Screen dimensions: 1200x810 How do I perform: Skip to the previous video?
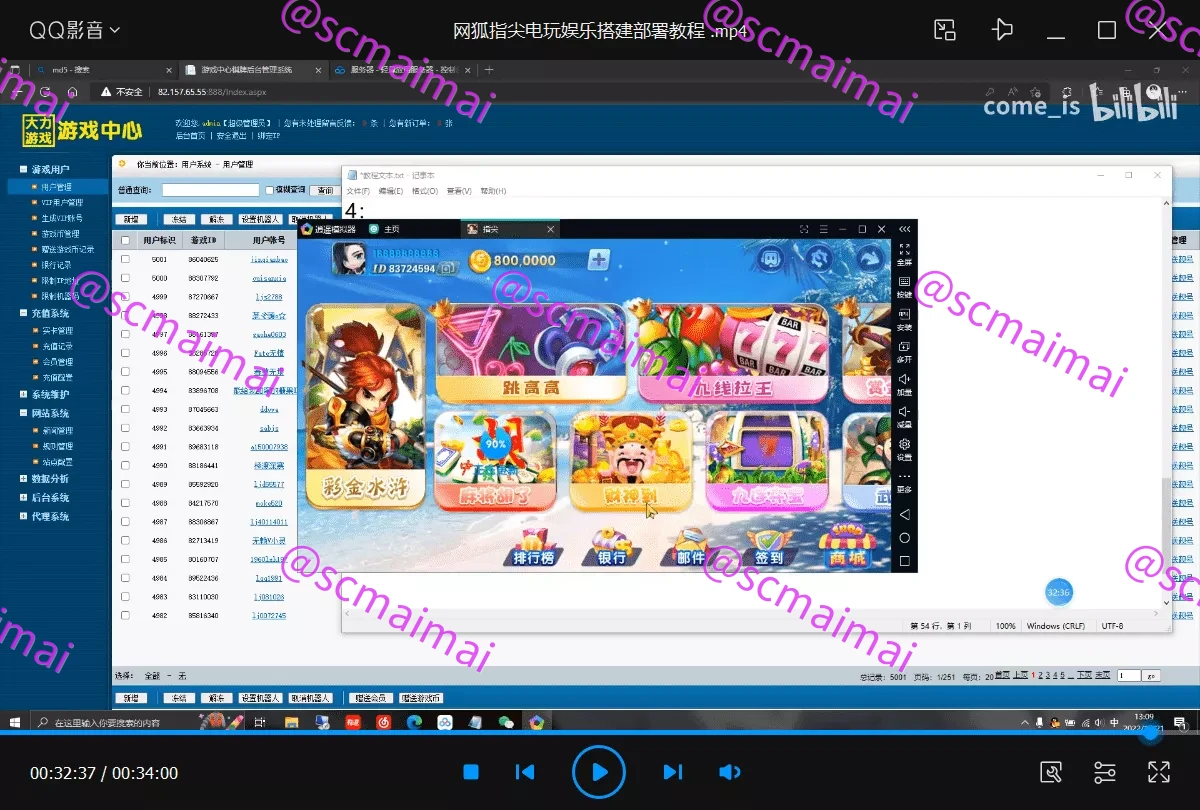(x=524, y=772)
